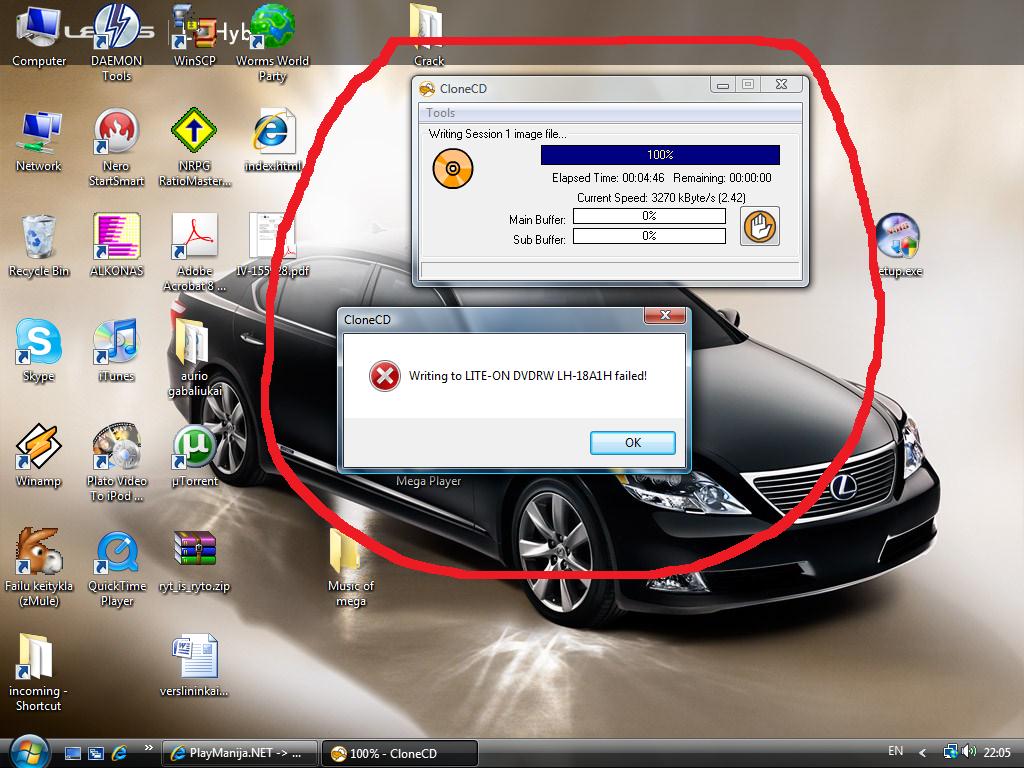Viewport: 1024px width, 768px height.
Task: Open the Computer desktop icon
Action: [x=39, y=36]
